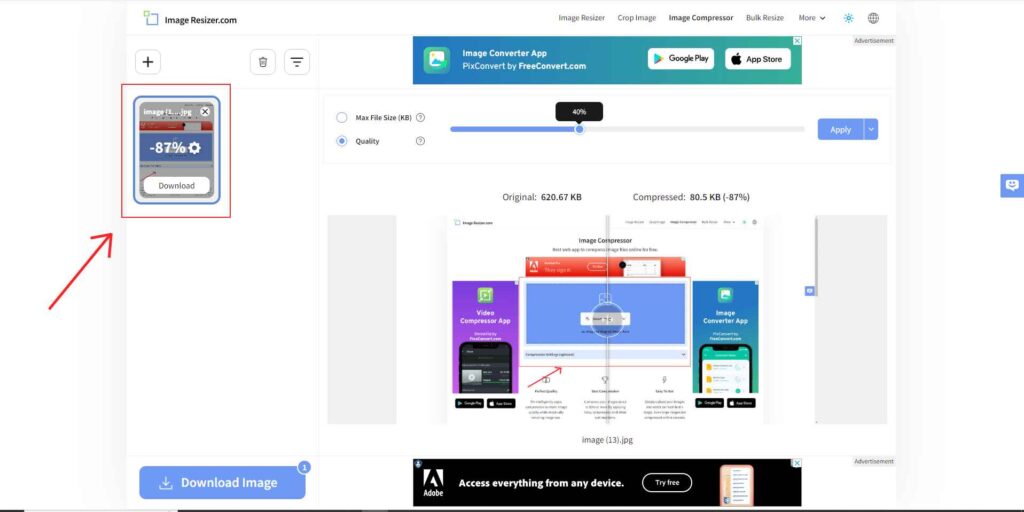Click the image (13).jpg filename label

tap(607, 440)
